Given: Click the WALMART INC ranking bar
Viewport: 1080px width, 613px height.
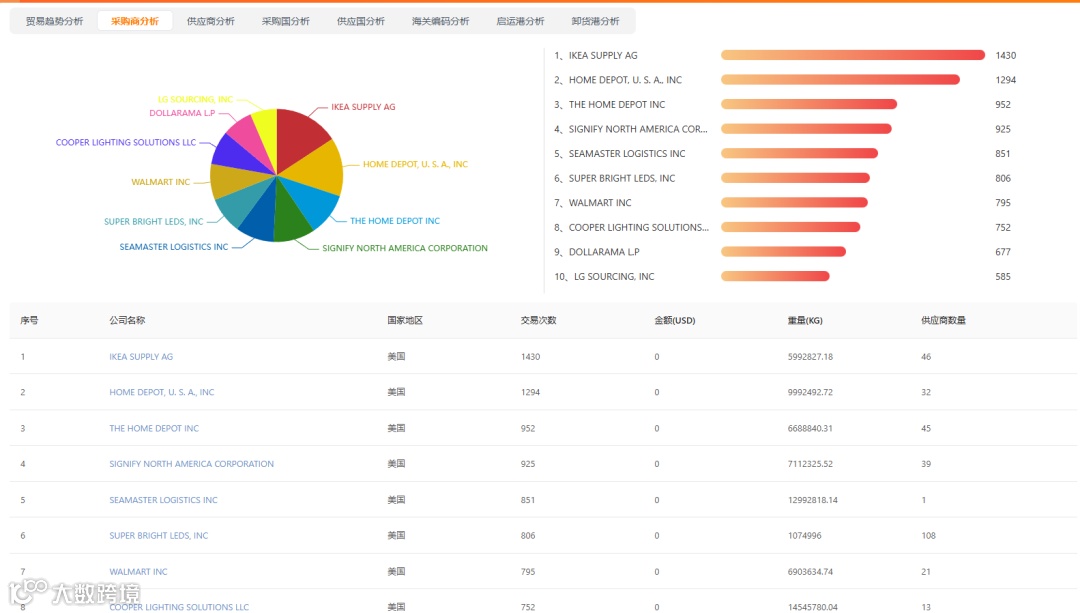Looking at the screenshot, I should click(794, 202).
